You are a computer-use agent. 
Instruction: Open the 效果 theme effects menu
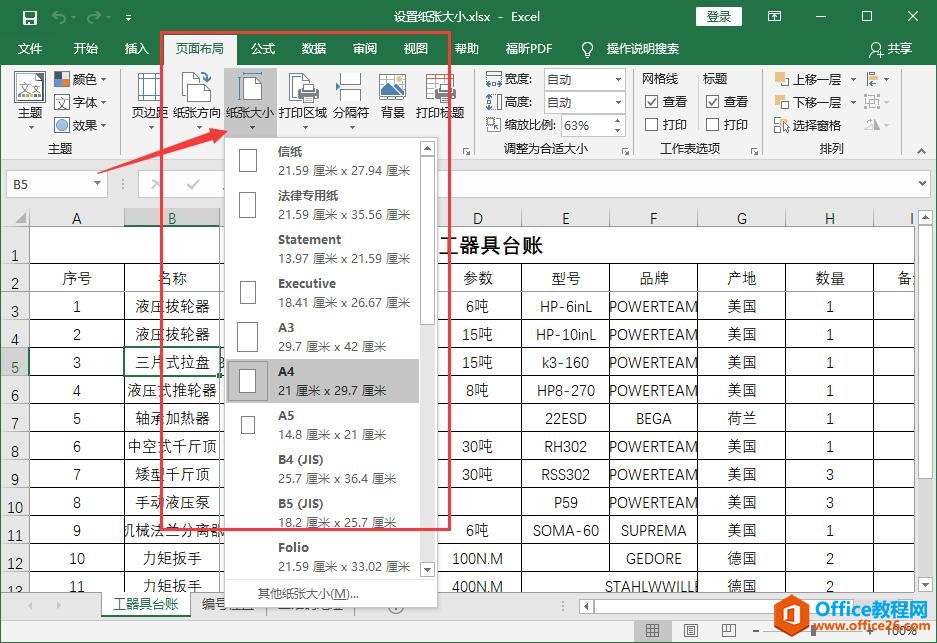(81, 125)
